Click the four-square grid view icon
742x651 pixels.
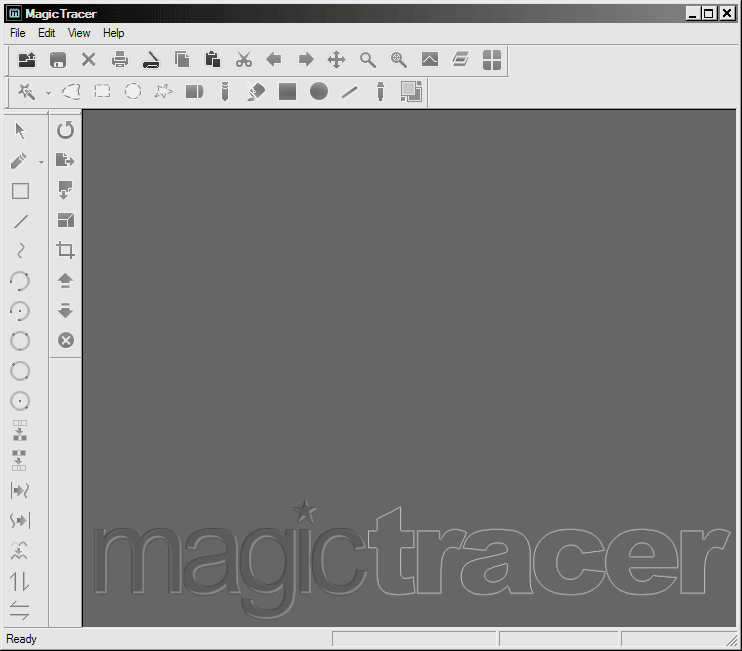coord(492,60)
